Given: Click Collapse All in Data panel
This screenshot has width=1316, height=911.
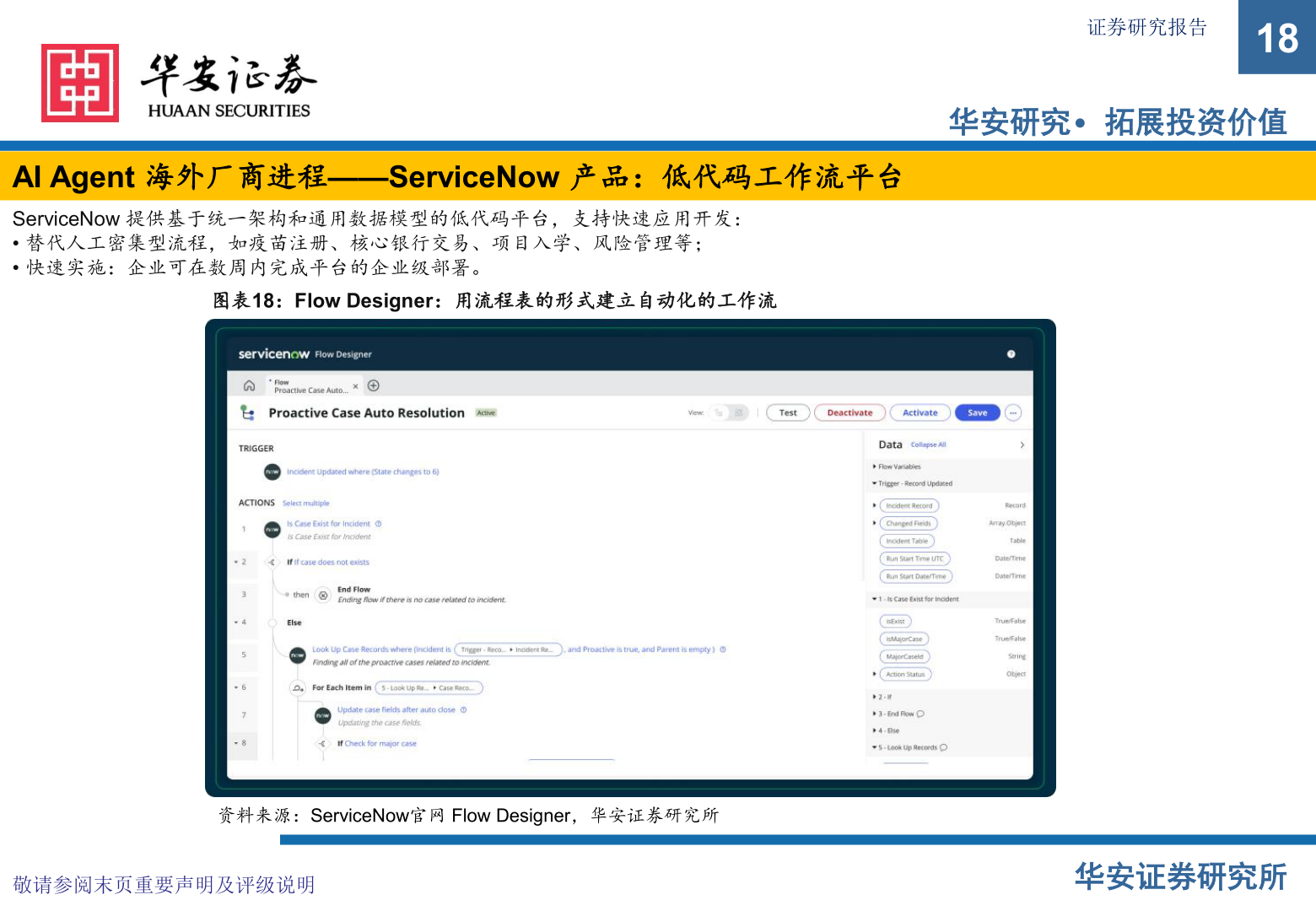Looking at the screenshot, I should [x=928, y=445].
